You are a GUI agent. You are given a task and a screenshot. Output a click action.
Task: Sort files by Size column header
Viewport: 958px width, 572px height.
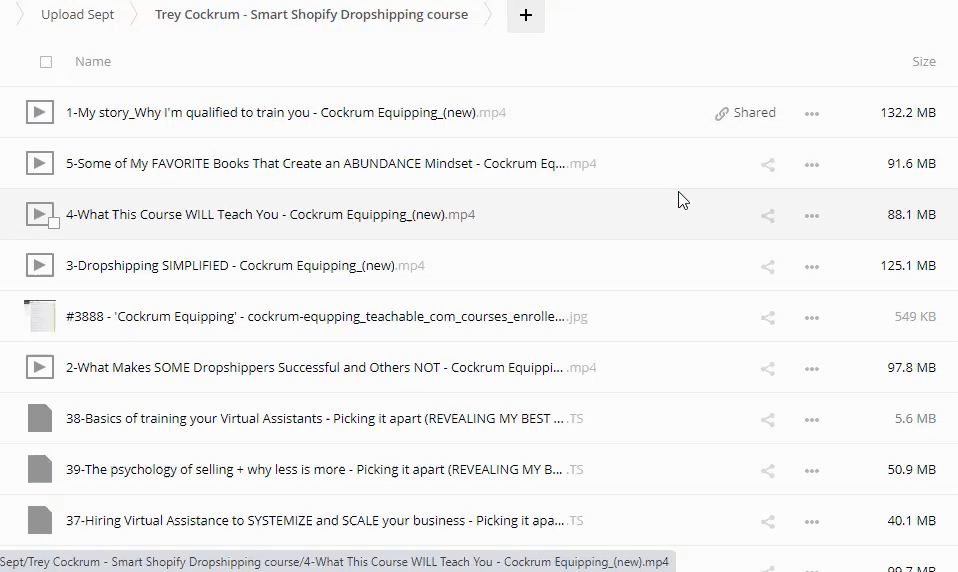point(923,62)
